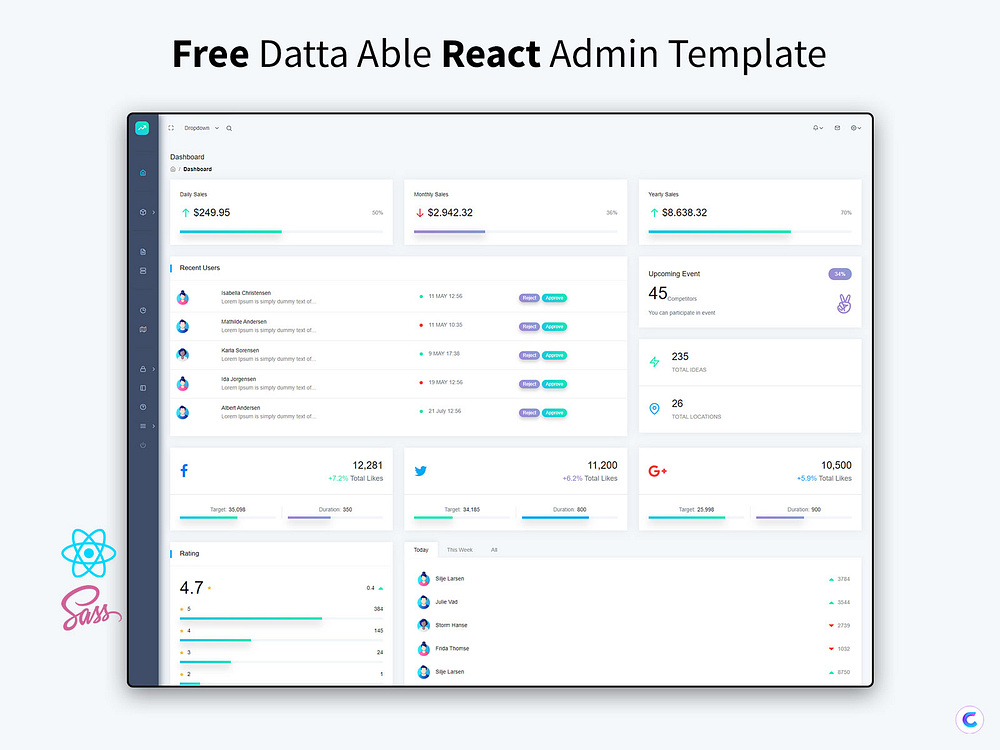The height and width of the screenshot is (750, 1000).
Task: Select the All tab in the activity panel
Action: click(492, 549)
